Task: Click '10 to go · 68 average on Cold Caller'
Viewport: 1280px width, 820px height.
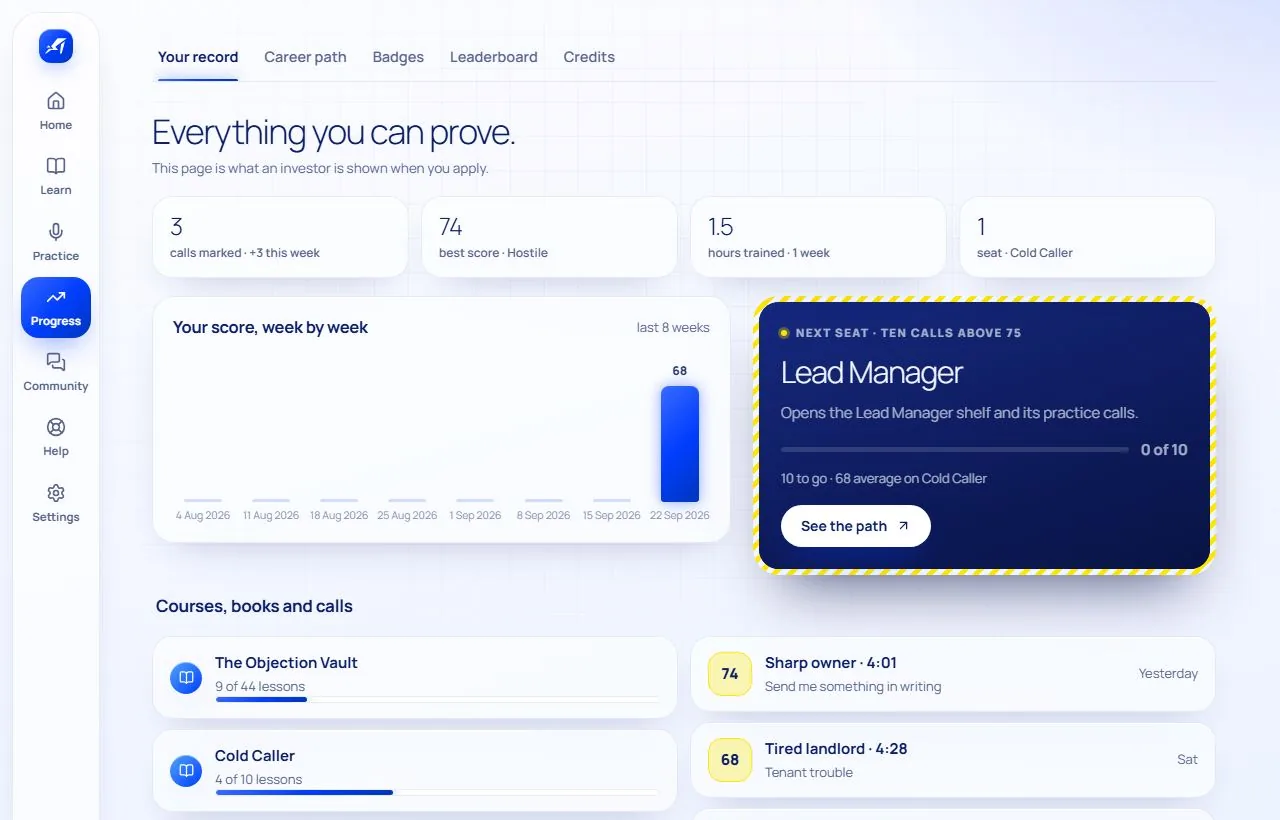Action: click(884, 478)
